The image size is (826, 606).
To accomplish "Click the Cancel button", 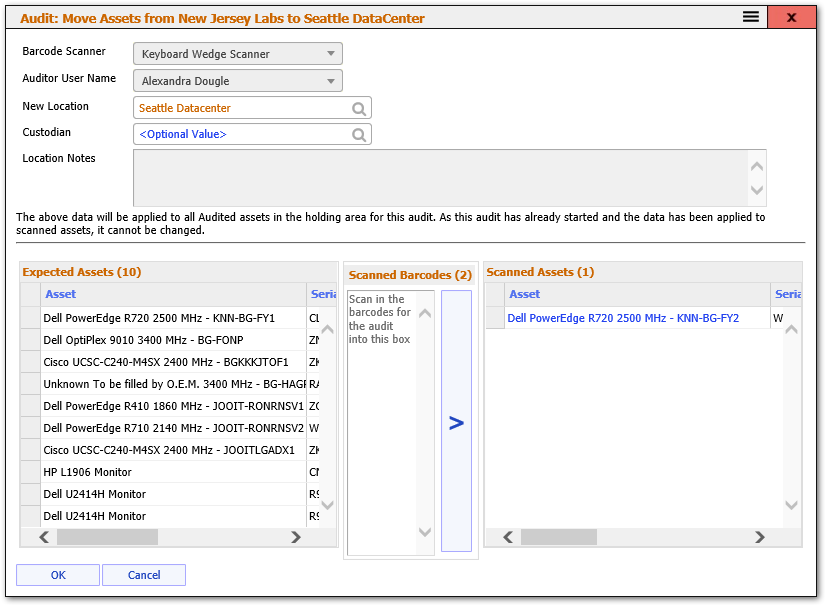I will coord(143,574).
